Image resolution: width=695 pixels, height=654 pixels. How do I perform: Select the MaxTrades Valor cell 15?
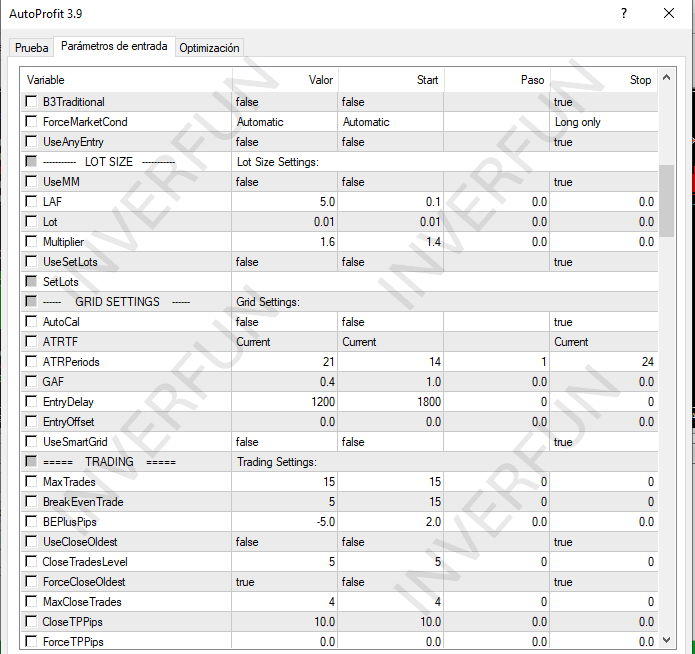[285, 482]
